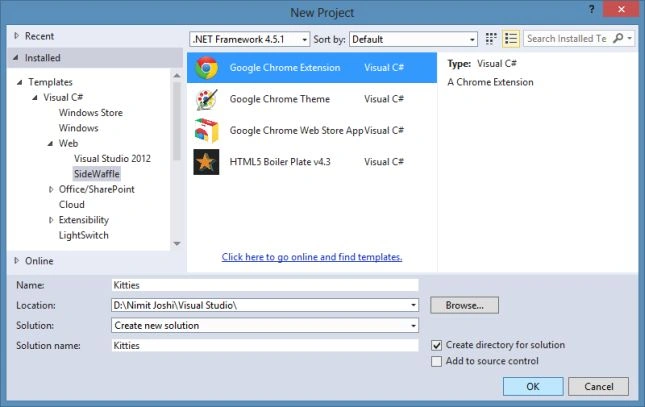This screenshot has height=407, width=645.
Task: Select Google Chrome Theme palette icon
Action: [x=206, y=99]
